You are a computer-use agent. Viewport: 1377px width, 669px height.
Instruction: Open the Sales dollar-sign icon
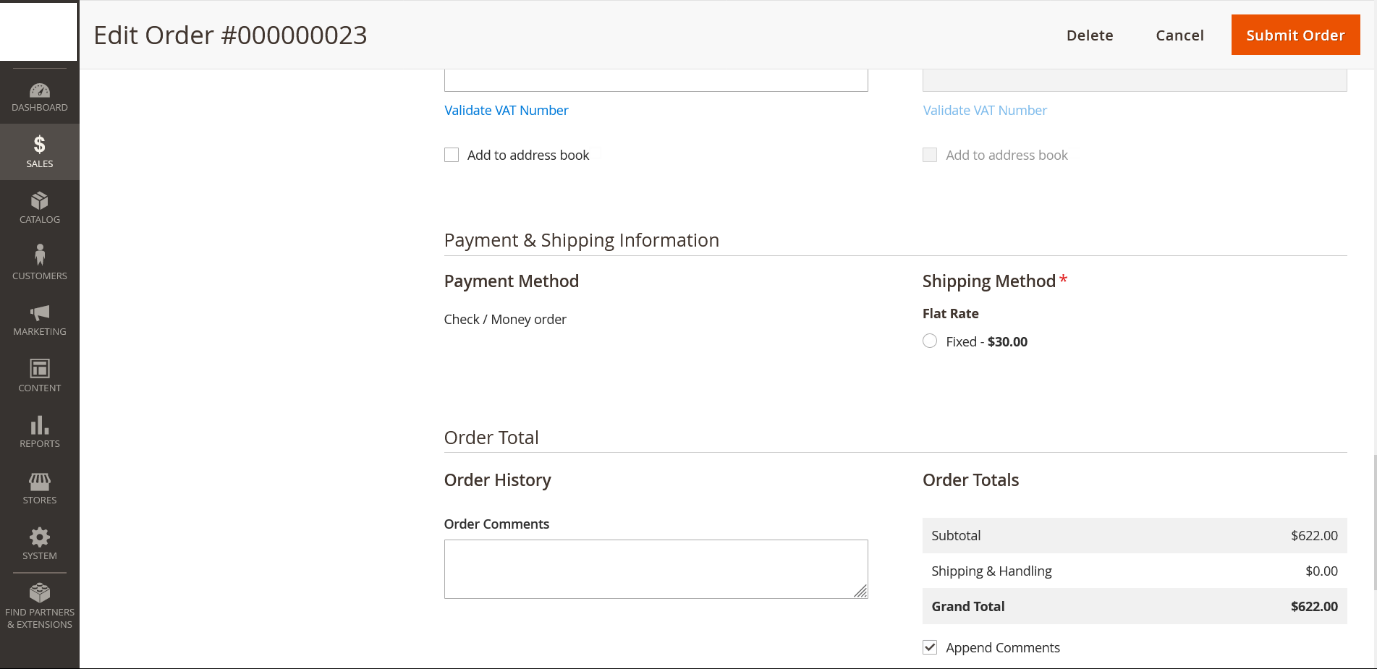[x=40, y=146]
